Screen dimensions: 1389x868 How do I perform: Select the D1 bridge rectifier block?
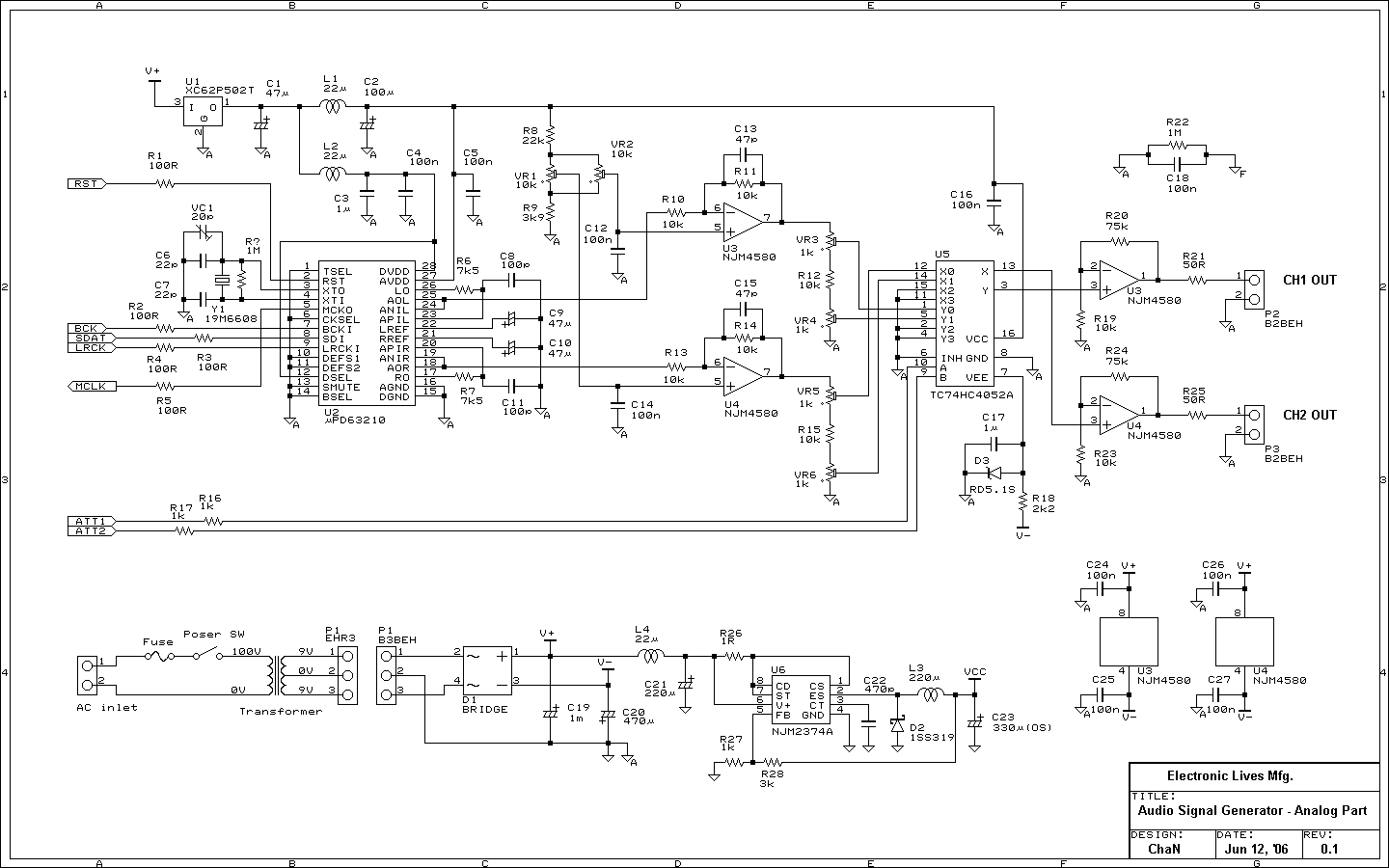click(487, 670)
